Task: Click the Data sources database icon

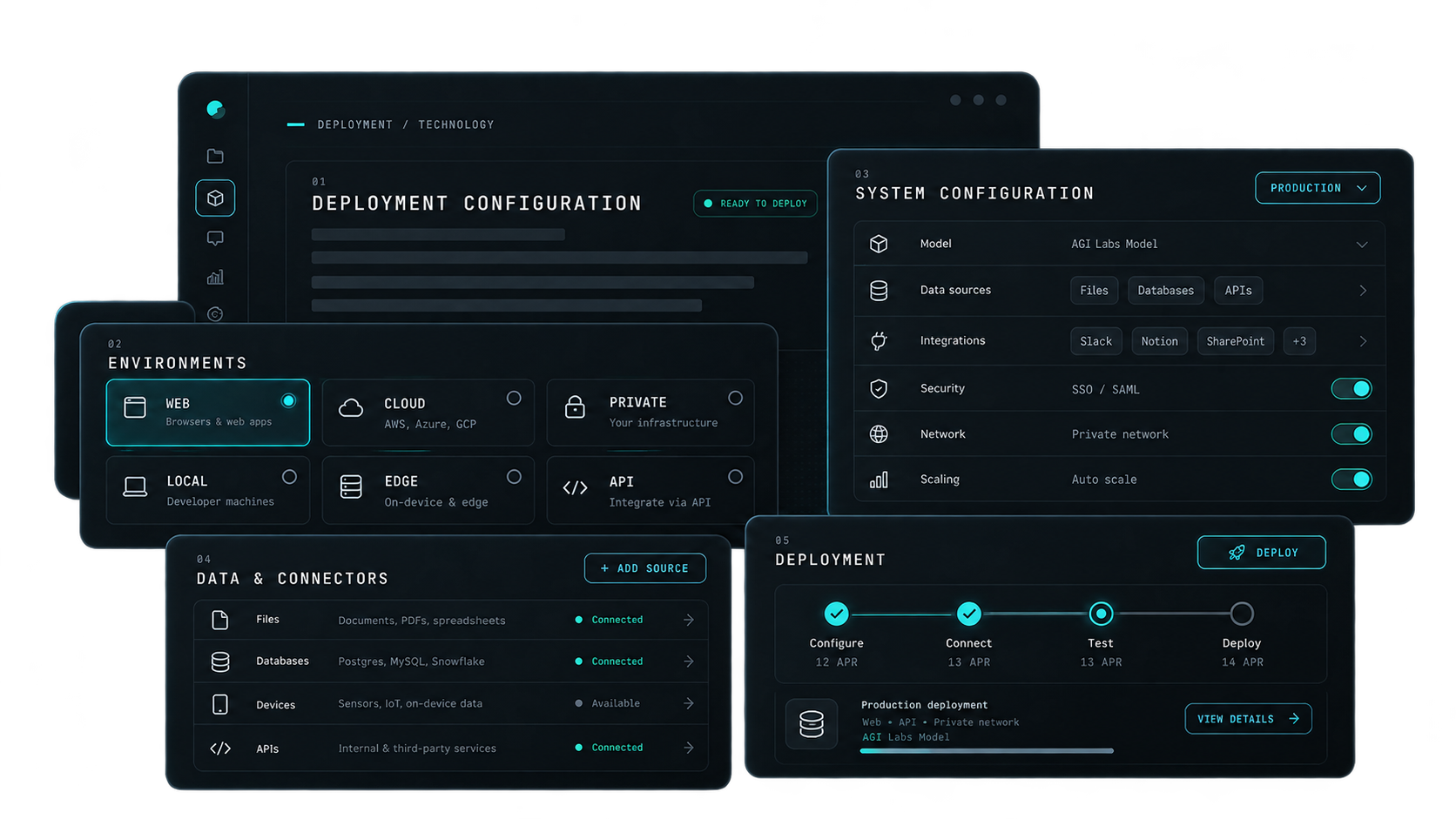Action: click(x=879, y=291)
